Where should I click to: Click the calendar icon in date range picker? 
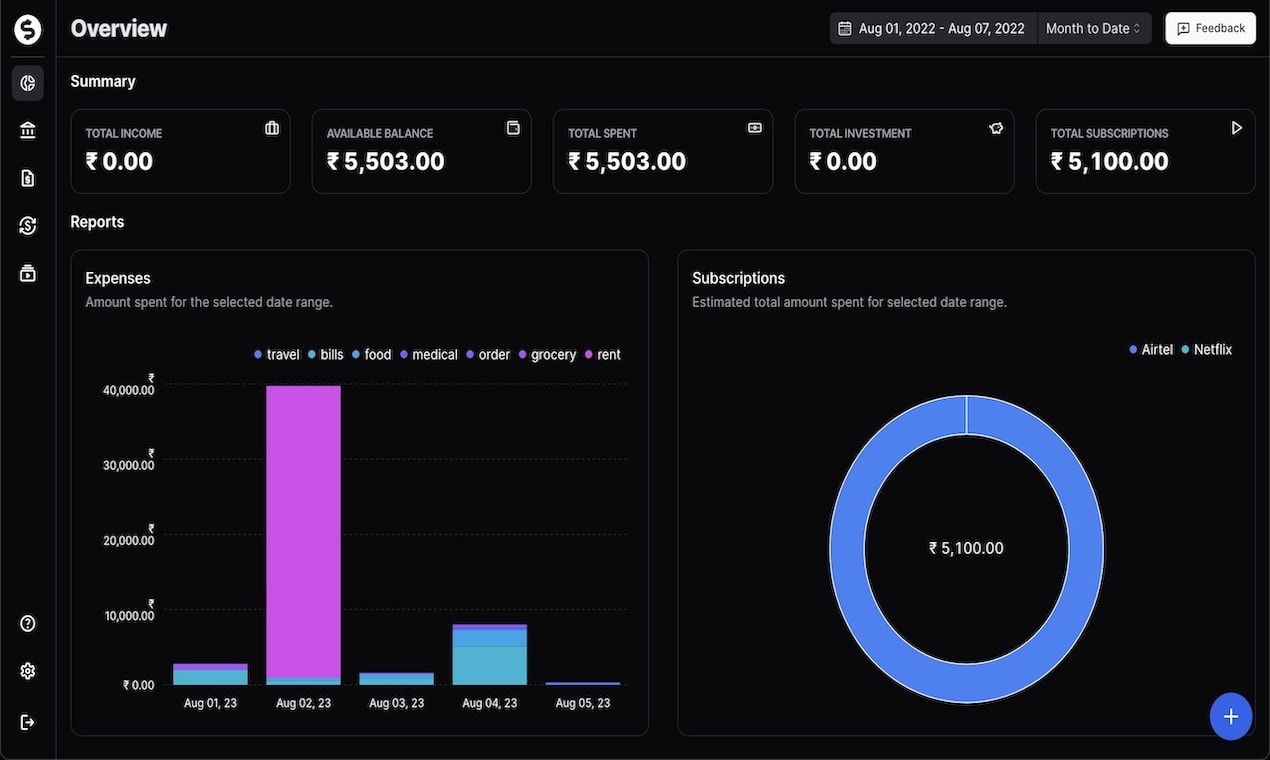845,29
